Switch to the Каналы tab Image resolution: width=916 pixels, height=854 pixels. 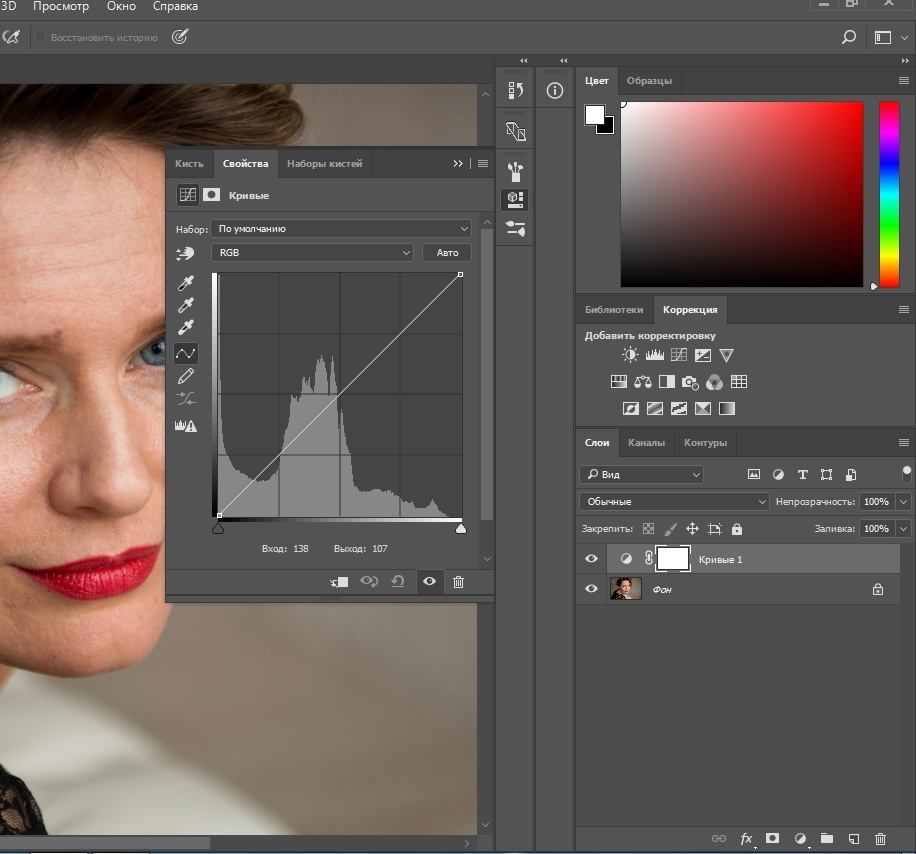[x=646, y=442]
